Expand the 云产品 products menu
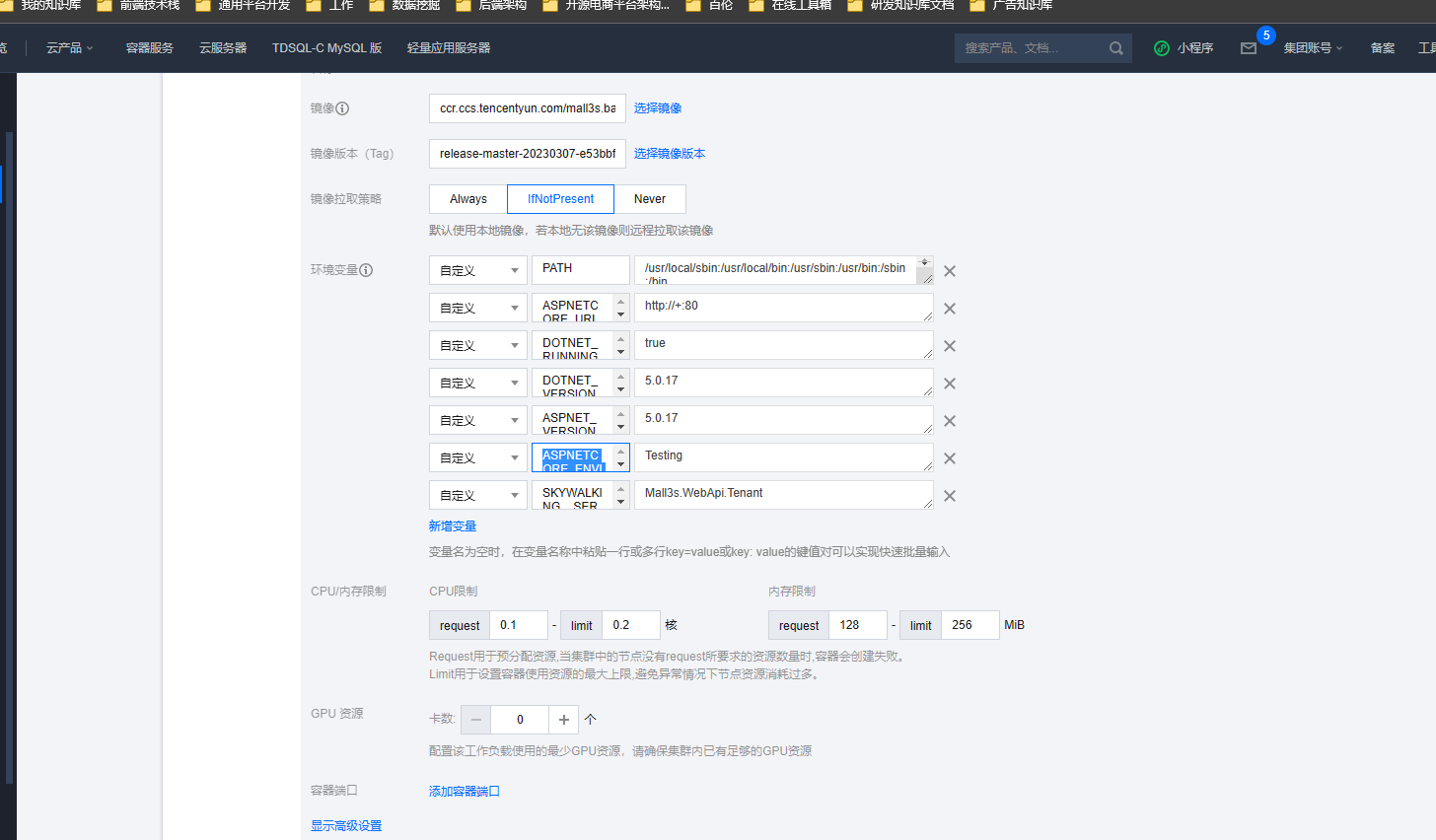1436x840 pixels. pos(70,48)
